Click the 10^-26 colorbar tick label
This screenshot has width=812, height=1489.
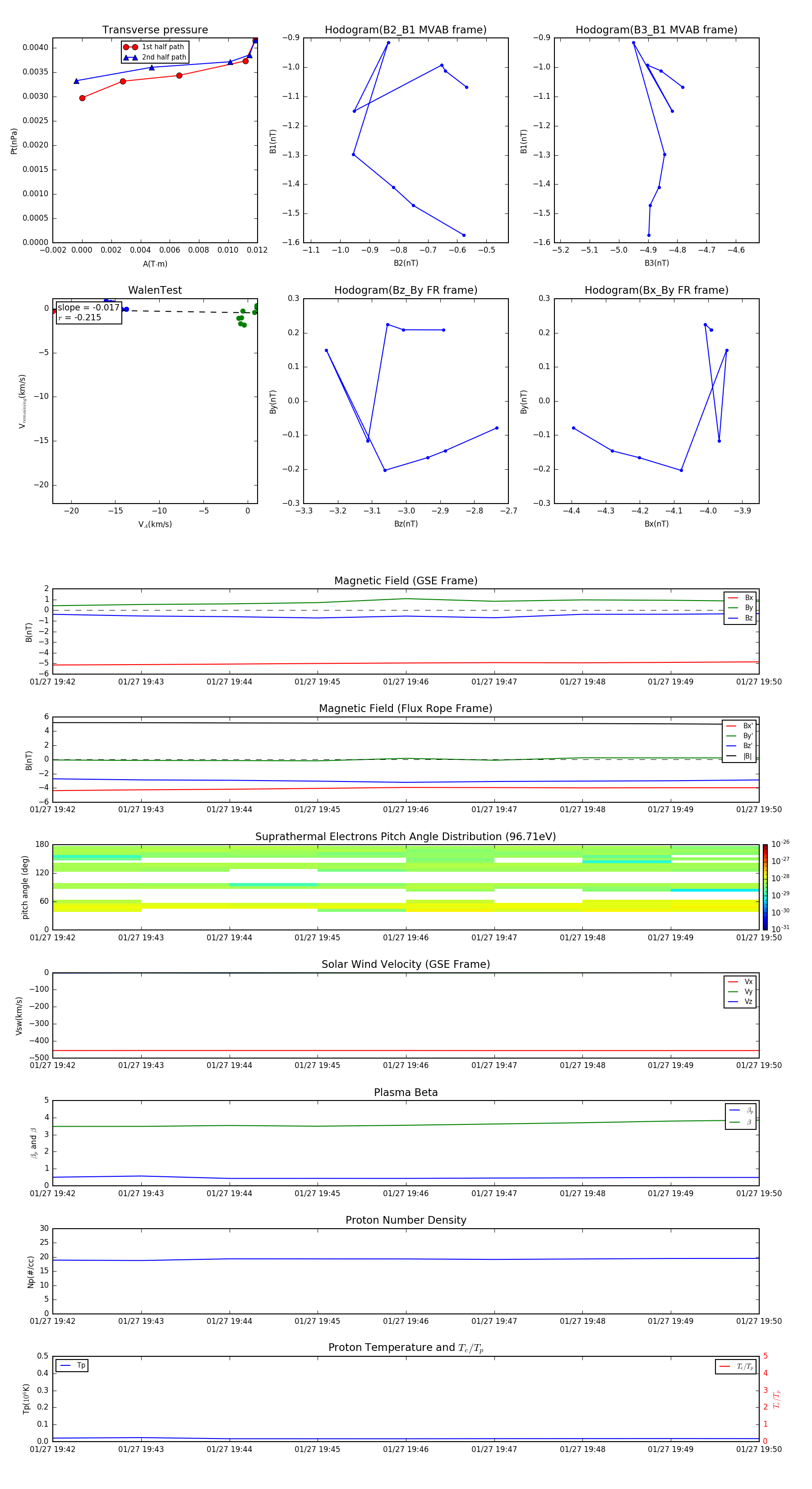pyautogui.click(x=780, y=844)
